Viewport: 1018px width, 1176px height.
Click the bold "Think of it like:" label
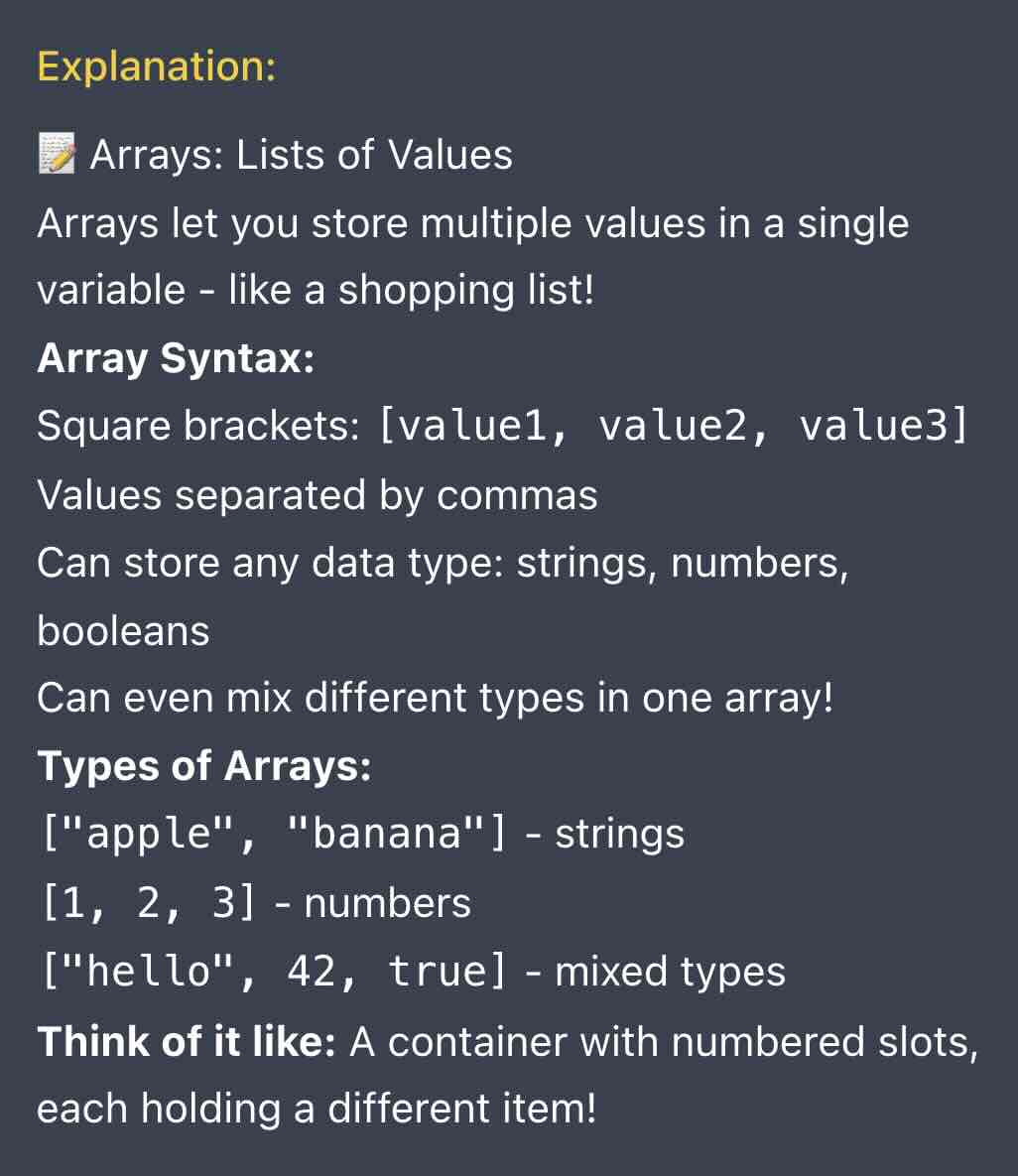(187, 1041)
